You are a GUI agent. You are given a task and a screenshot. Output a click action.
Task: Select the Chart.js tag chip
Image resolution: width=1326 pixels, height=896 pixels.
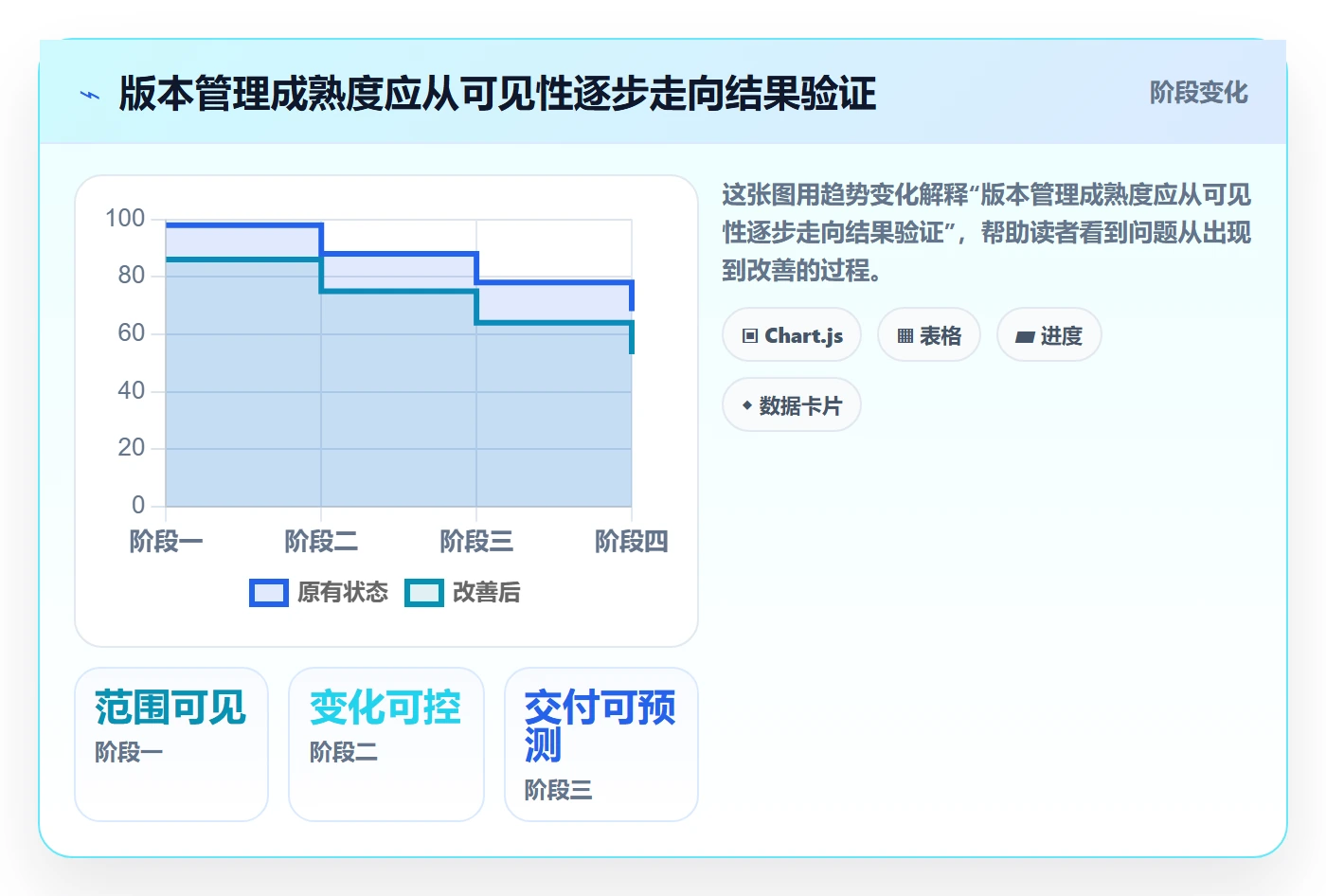click(792, 335)
